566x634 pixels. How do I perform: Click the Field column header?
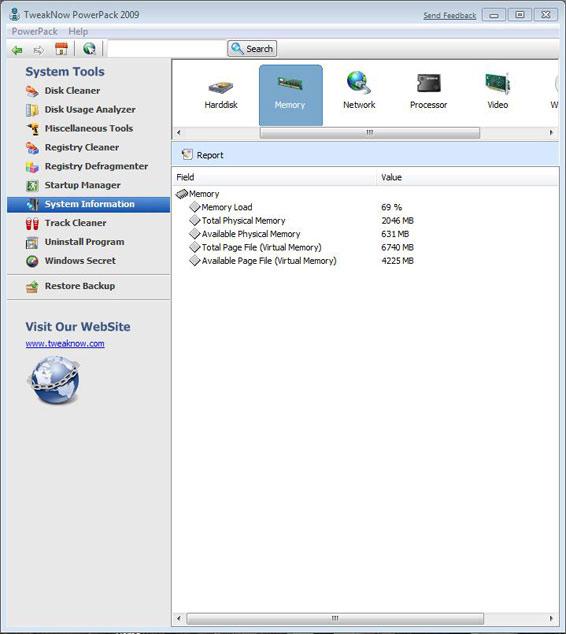(275, 177)
